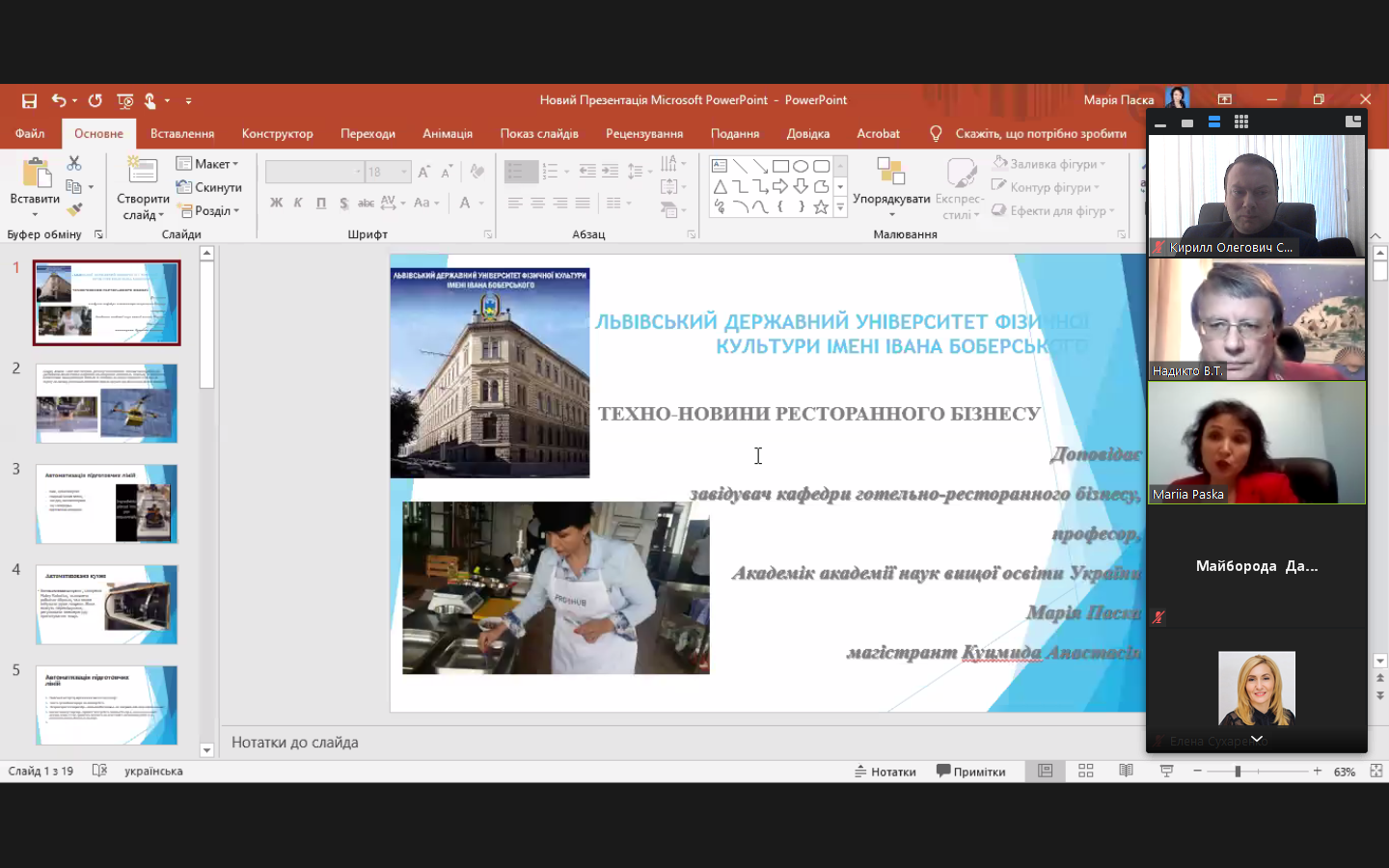Pick the star shape from shapes gallery

click(821, 207)
